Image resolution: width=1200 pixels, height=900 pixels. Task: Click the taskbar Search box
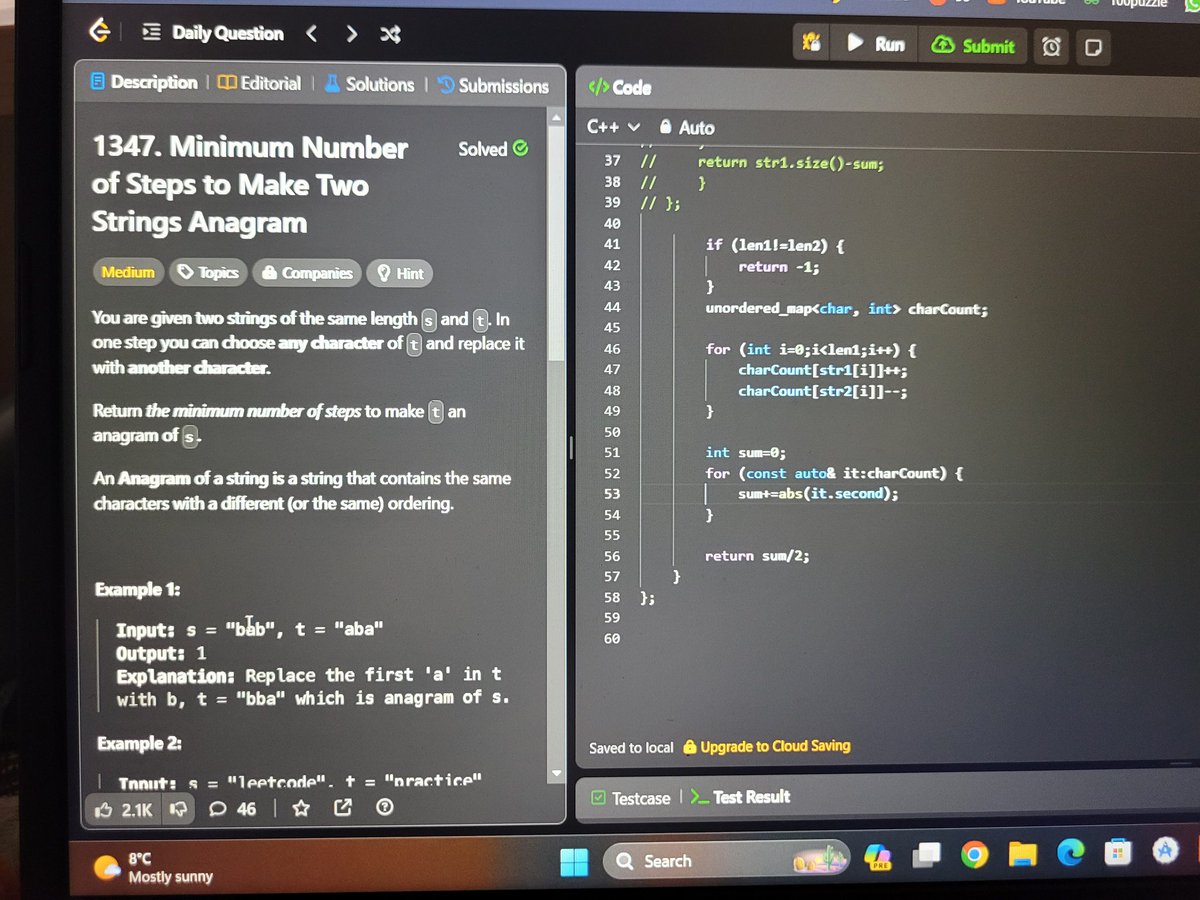pos(727,859)
